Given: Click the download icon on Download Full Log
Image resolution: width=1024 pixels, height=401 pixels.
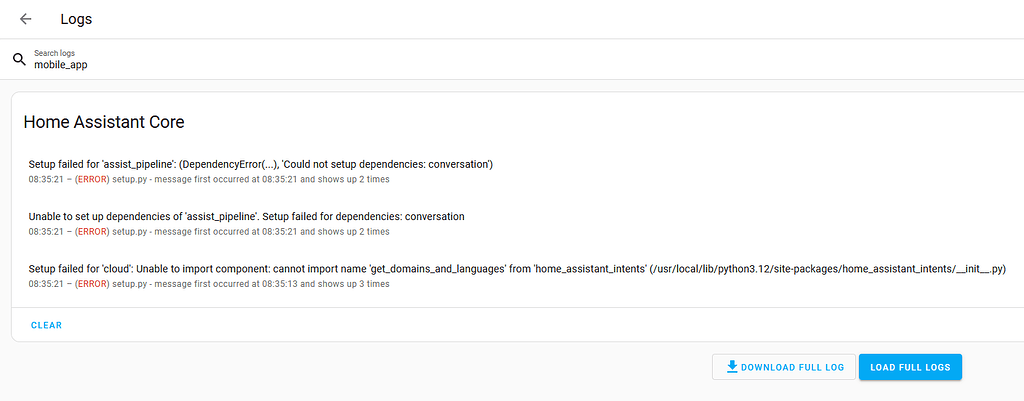Looking at the screenshot, I should pos(732,367).
